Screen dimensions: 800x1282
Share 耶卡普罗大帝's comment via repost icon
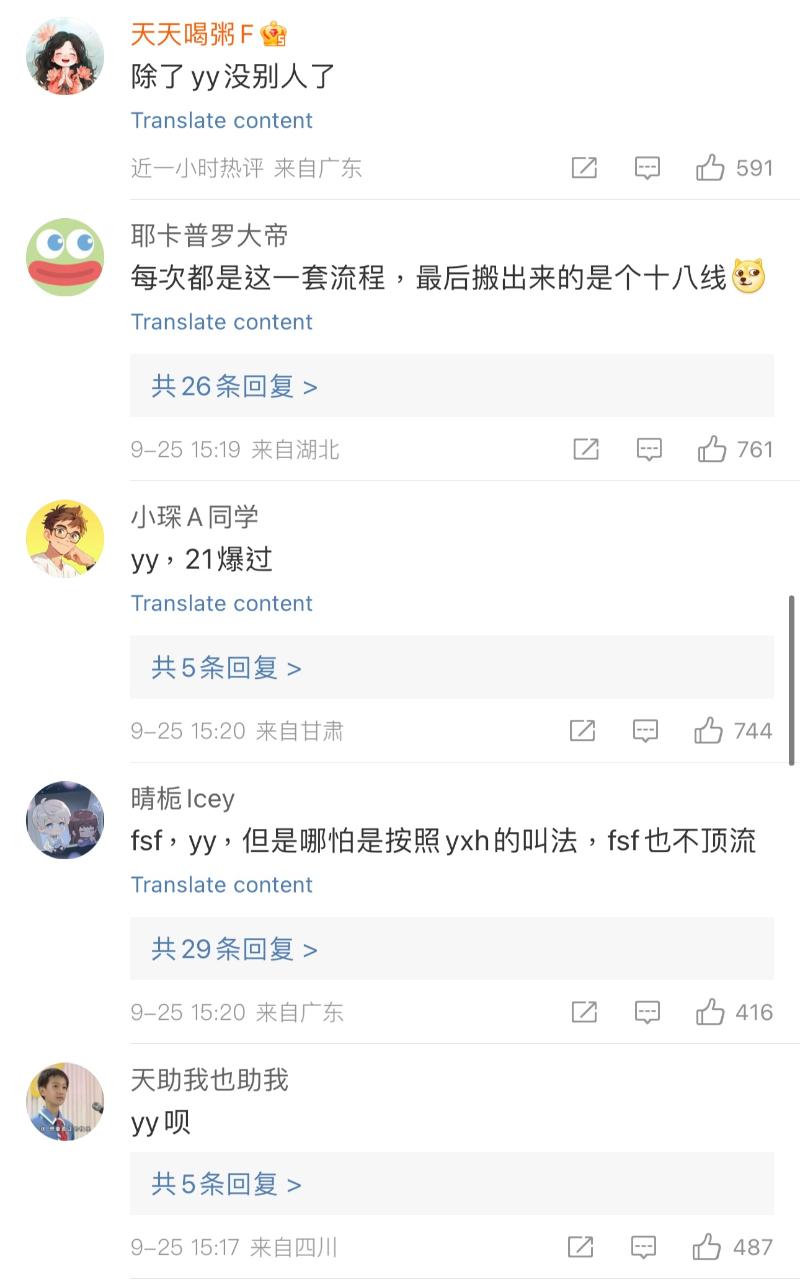[586, 449]
